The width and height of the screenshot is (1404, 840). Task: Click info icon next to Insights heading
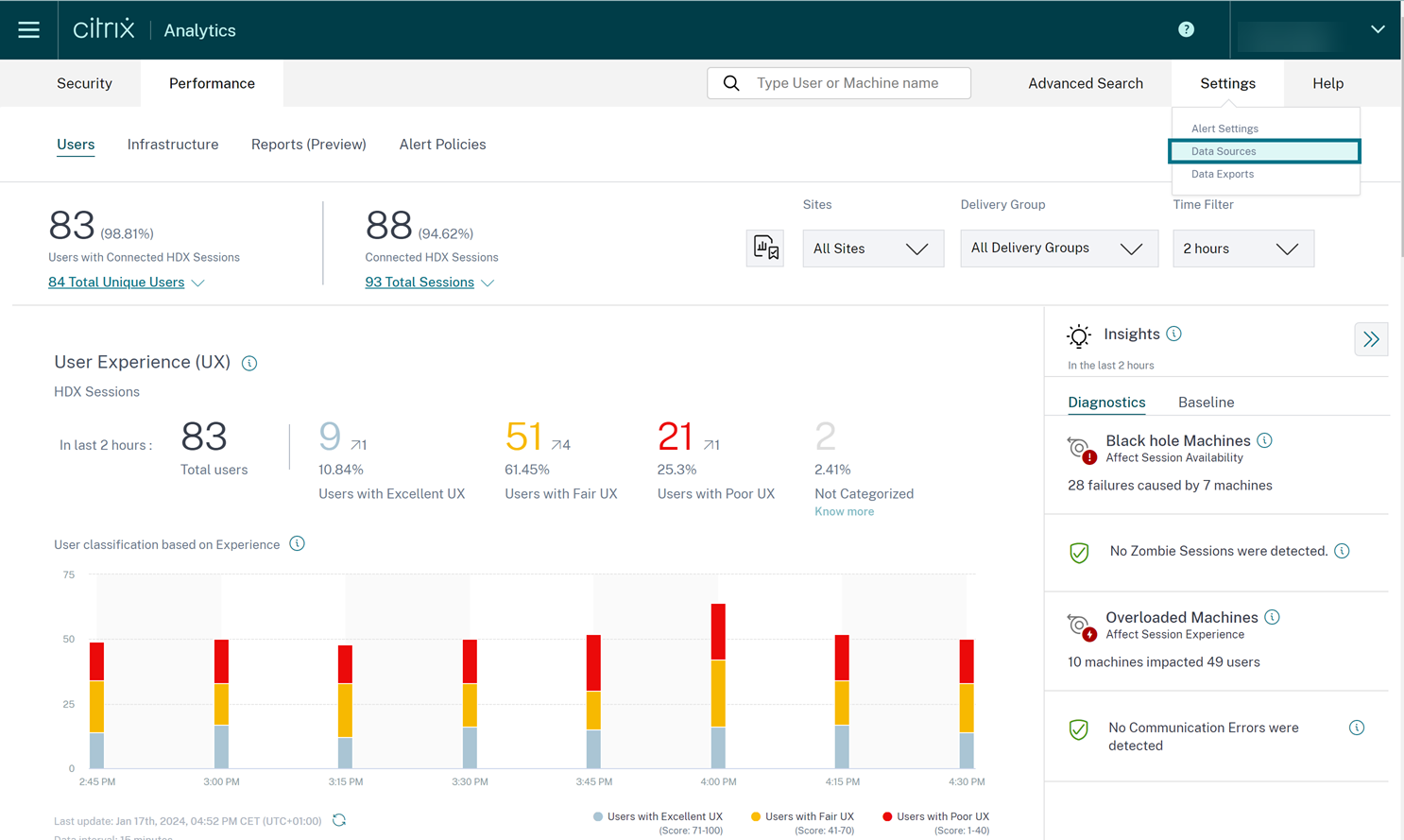click(1173, 334)
